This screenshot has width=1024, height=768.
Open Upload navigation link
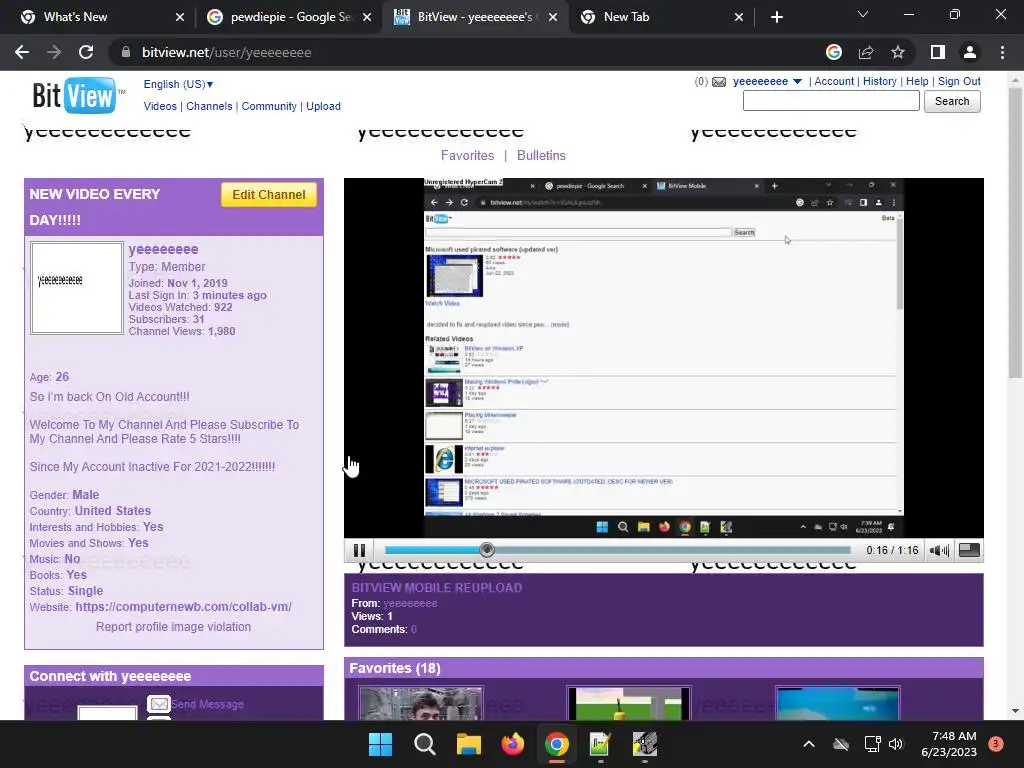click(323, 106)
